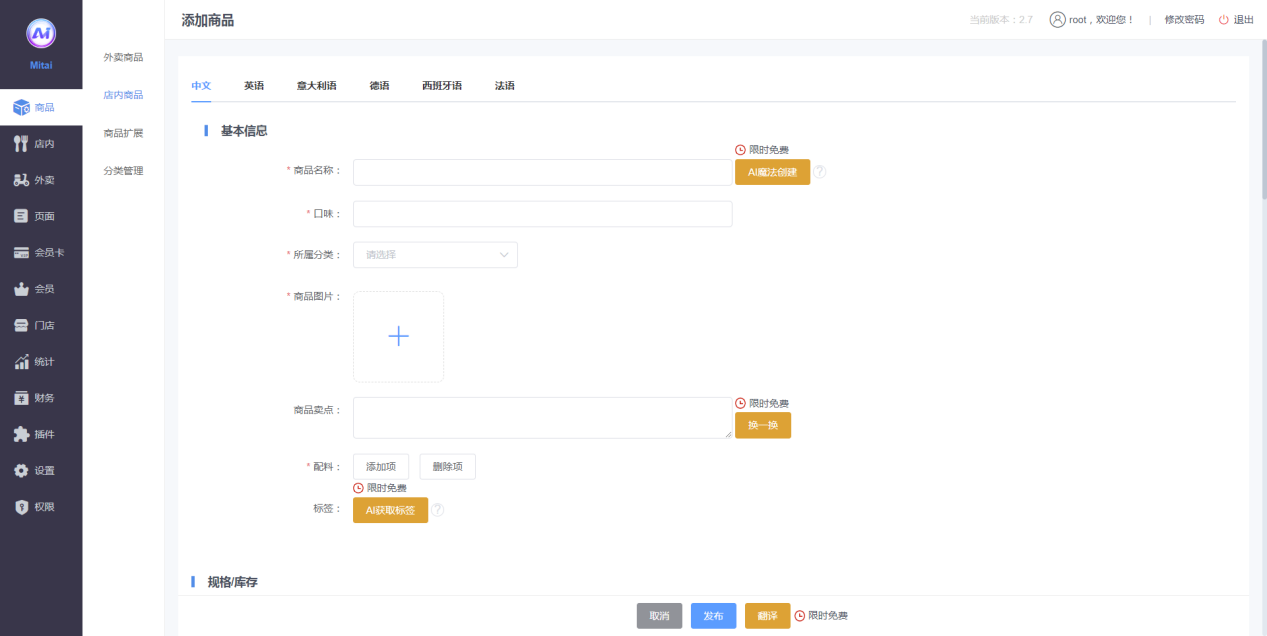The width and height of the screenshot is (1267, 636).
Task: Click the 商品名称 input field
Action: coord(542,173)
